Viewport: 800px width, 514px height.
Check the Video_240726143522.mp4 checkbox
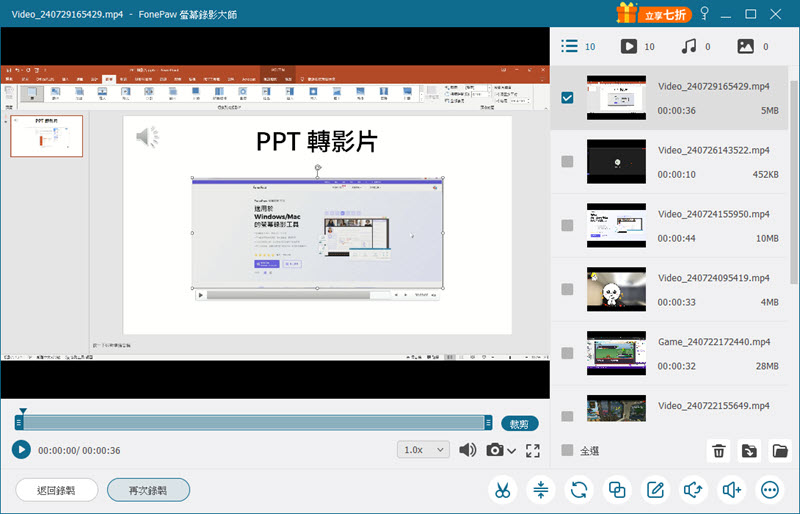coord(567,161)
